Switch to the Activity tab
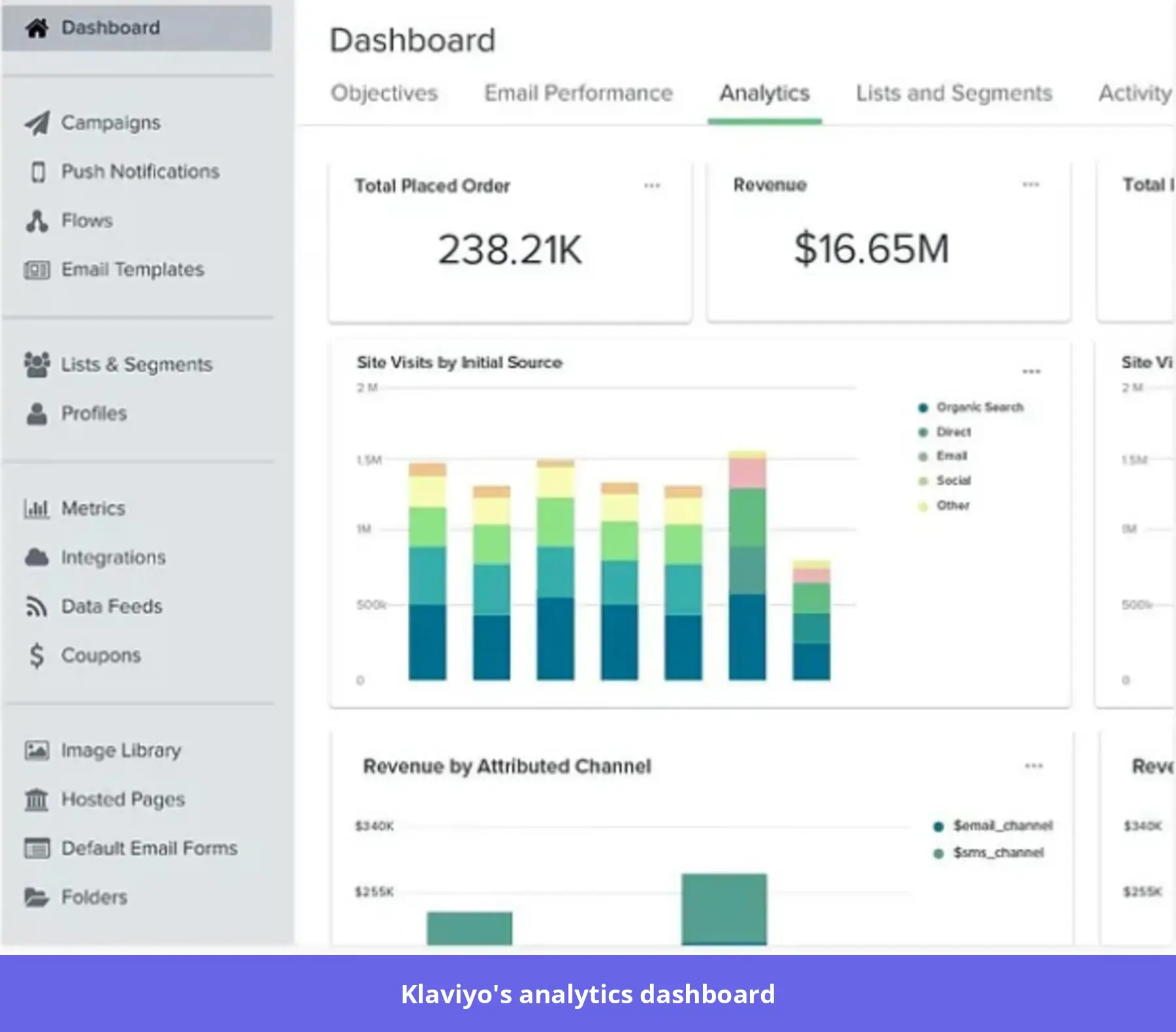This screenshot has width=1176, height=1032. [1135, 93]
